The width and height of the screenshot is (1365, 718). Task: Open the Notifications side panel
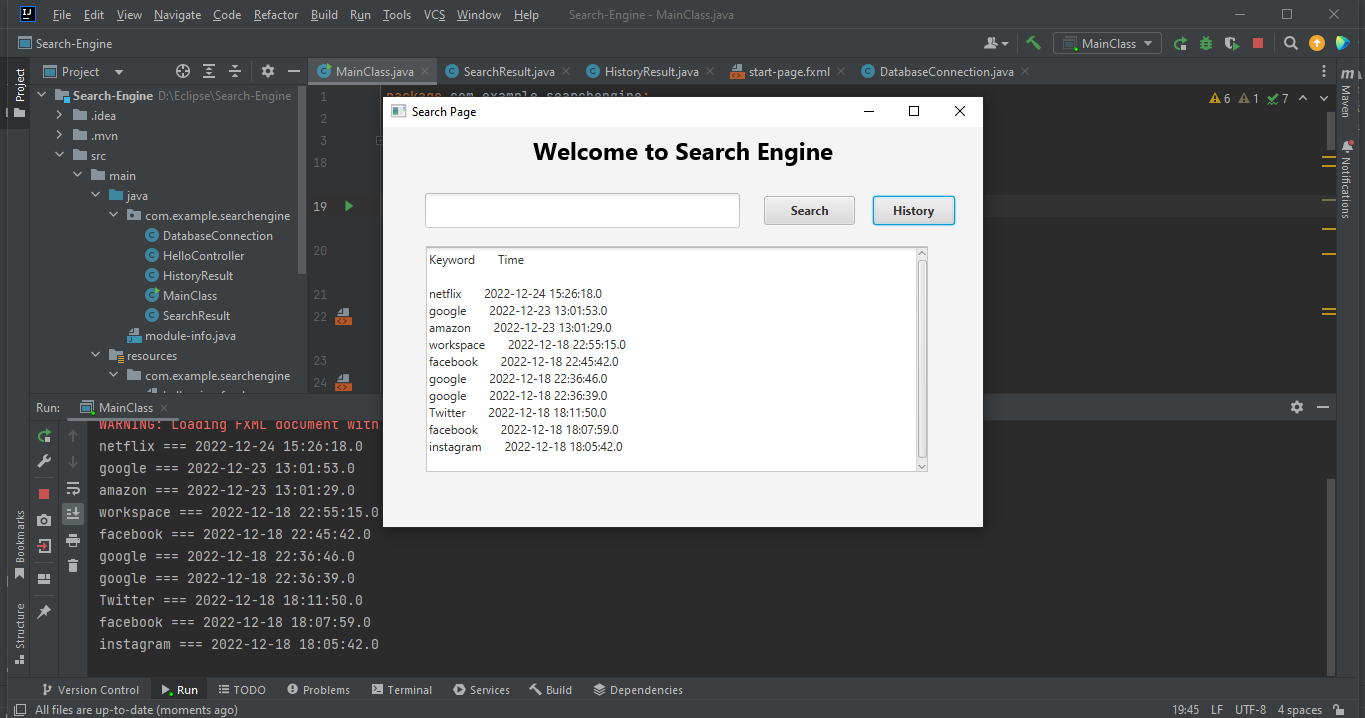pos(1346,180)
